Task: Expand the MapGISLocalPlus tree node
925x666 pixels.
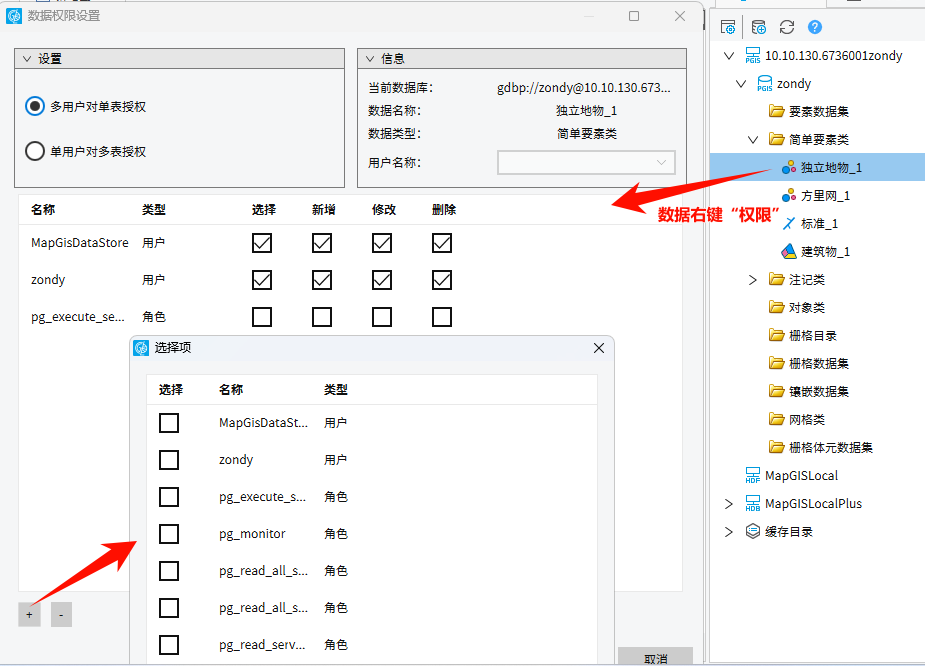Action: click(729, 503)
